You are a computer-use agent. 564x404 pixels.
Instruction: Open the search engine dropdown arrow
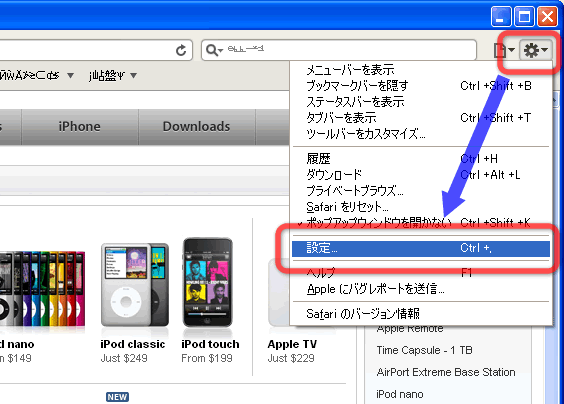tap(220, 50)
